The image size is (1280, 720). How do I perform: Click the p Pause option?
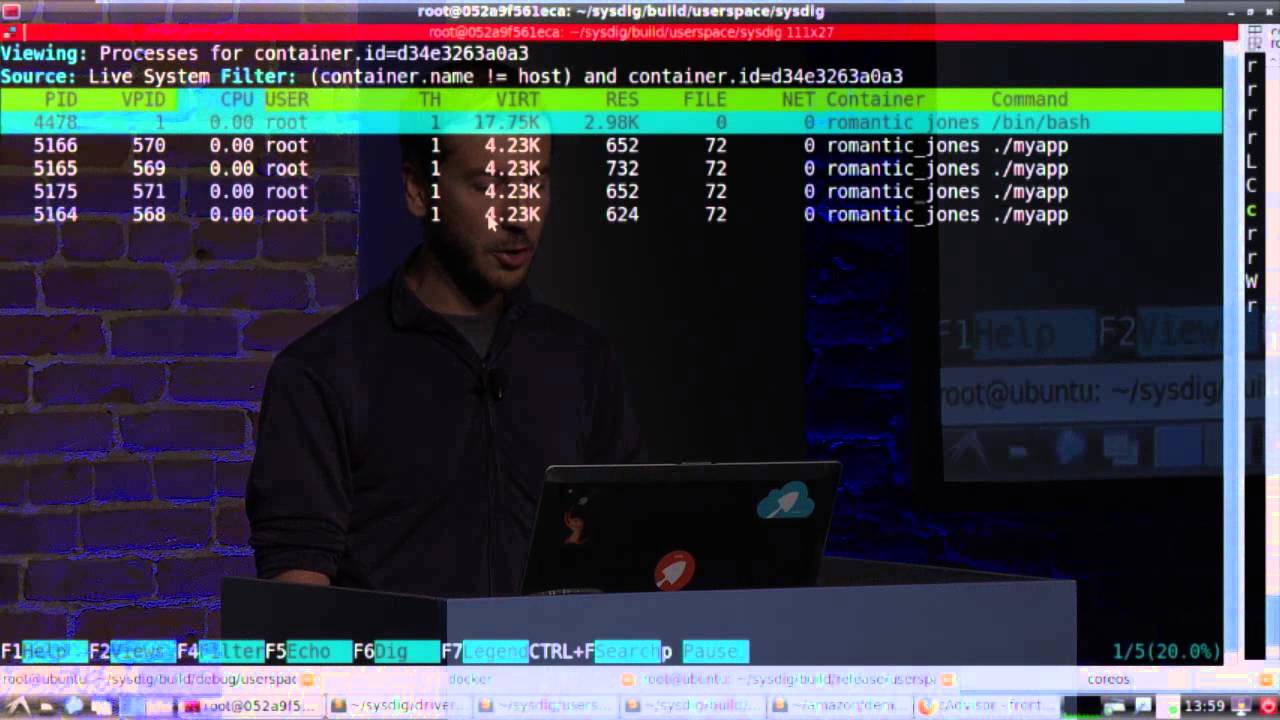(x=704, y=652)
